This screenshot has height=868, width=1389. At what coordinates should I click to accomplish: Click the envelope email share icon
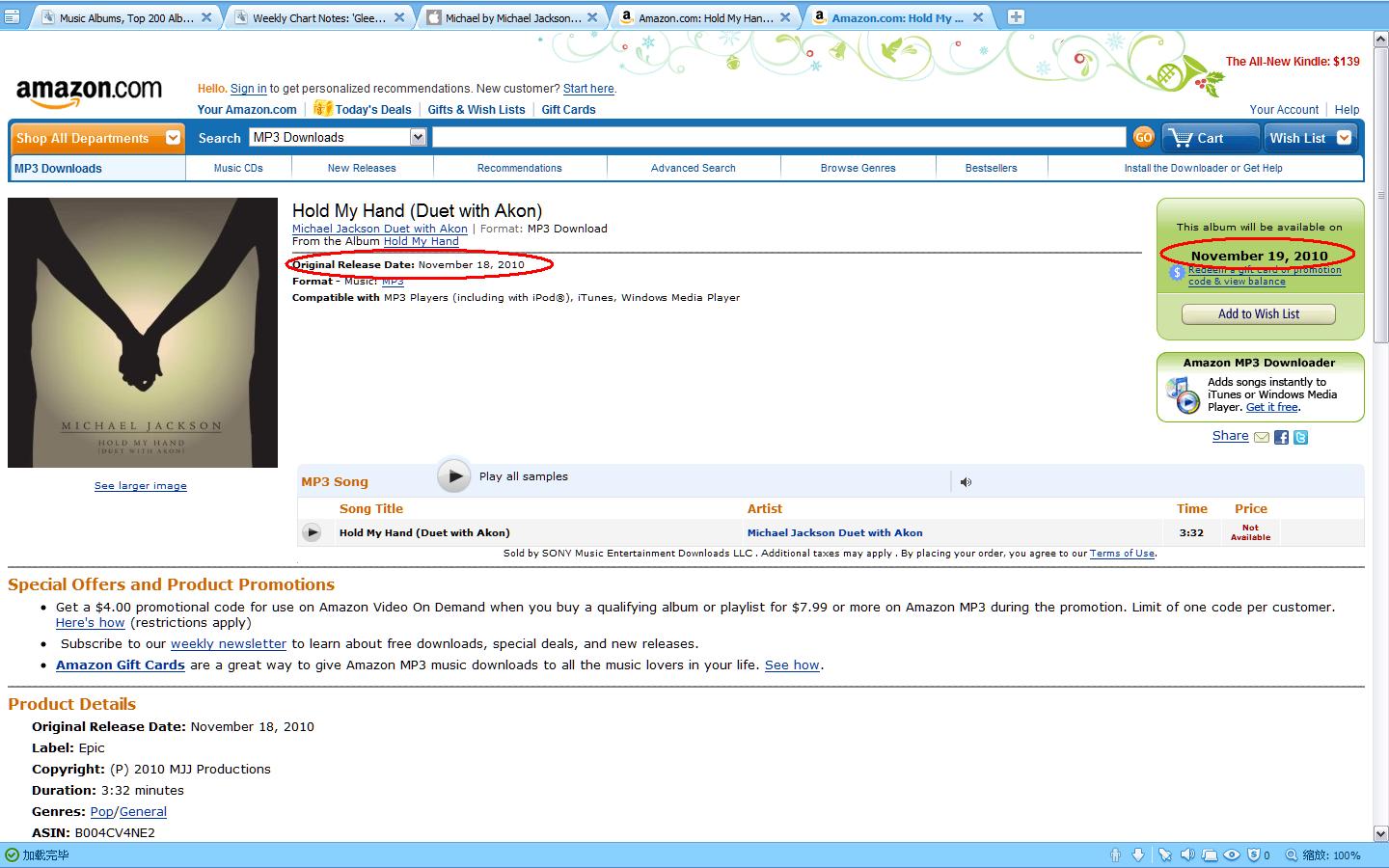click(1262, 438)
